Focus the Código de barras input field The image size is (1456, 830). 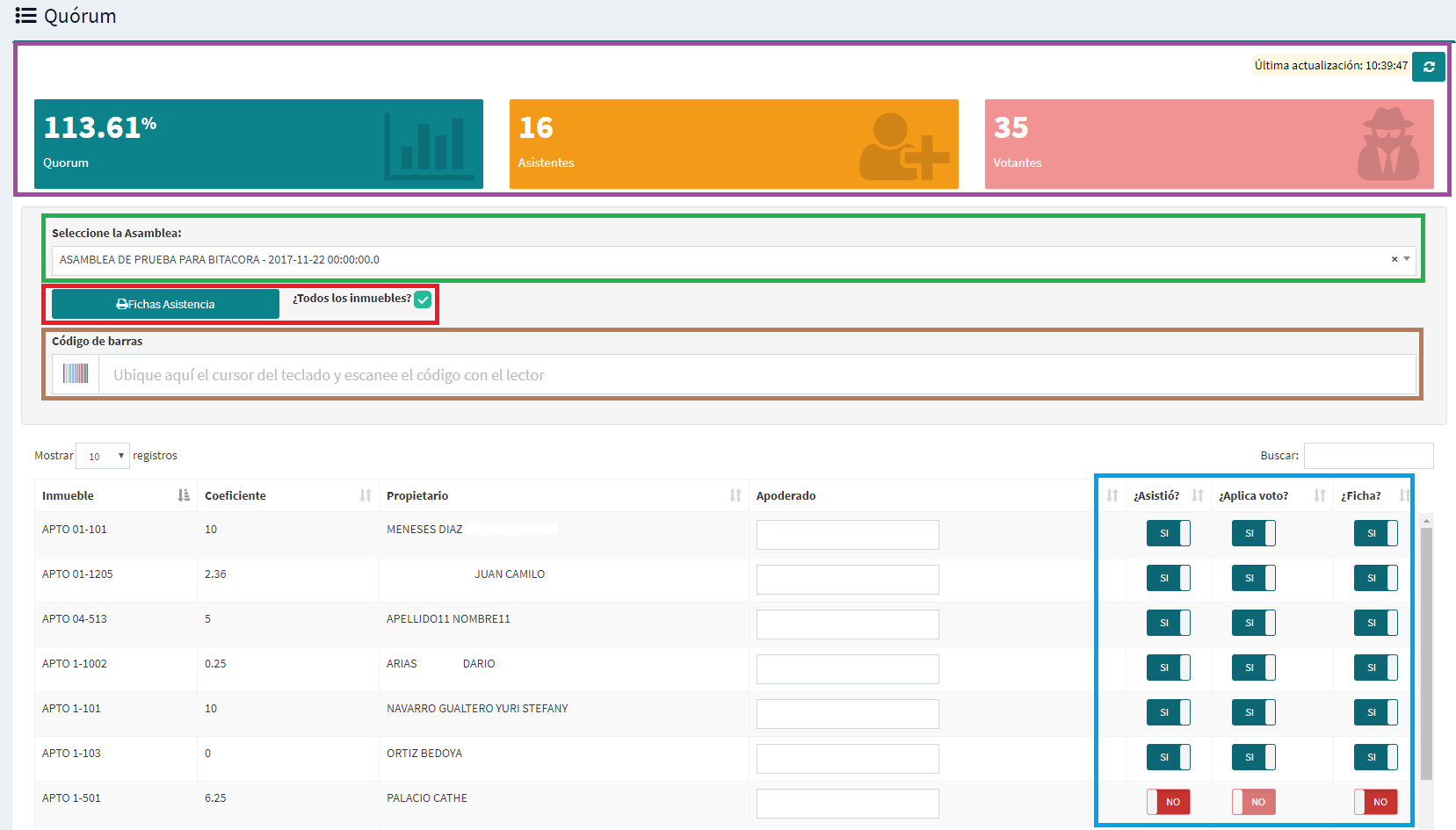(x=757, y=375)
